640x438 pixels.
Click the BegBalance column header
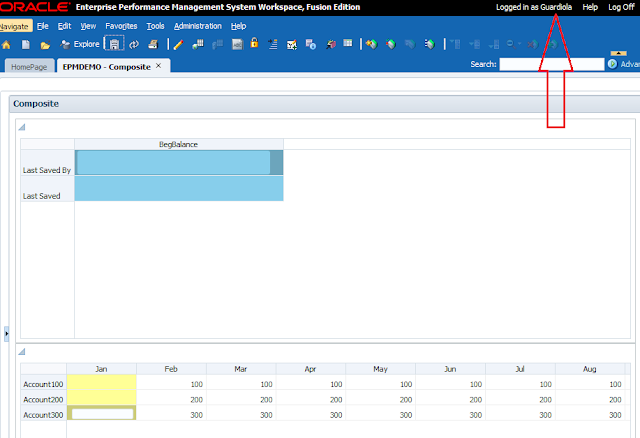click(178, 144)
